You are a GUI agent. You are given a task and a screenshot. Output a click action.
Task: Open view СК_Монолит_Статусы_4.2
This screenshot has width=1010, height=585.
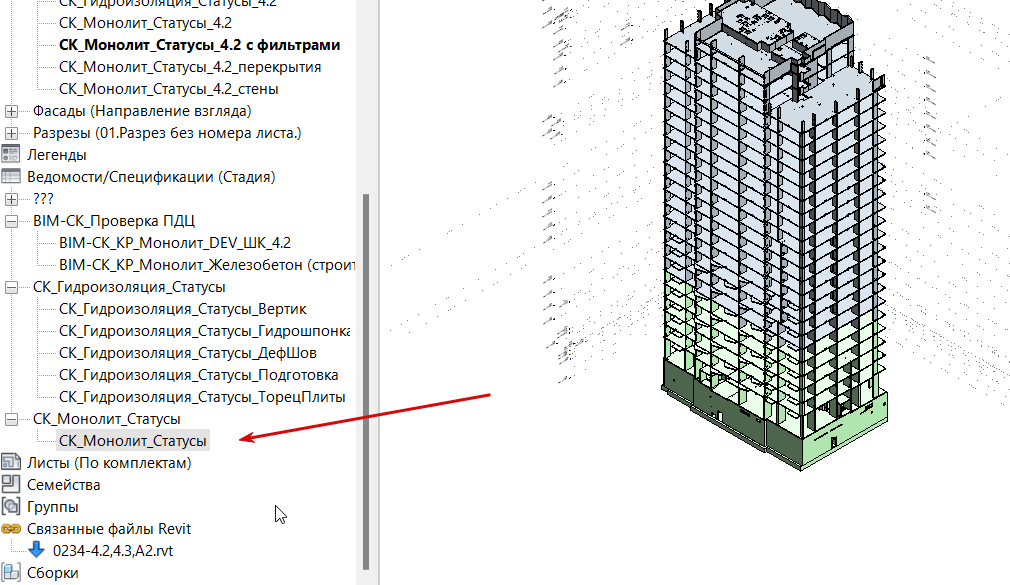coord(145,23)
